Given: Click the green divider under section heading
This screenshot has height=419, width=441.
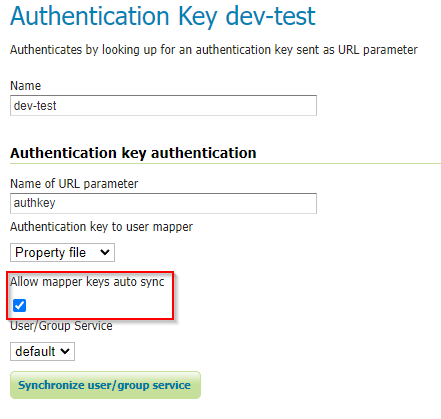Looking at the screenshot, I should tap(225, 164).
